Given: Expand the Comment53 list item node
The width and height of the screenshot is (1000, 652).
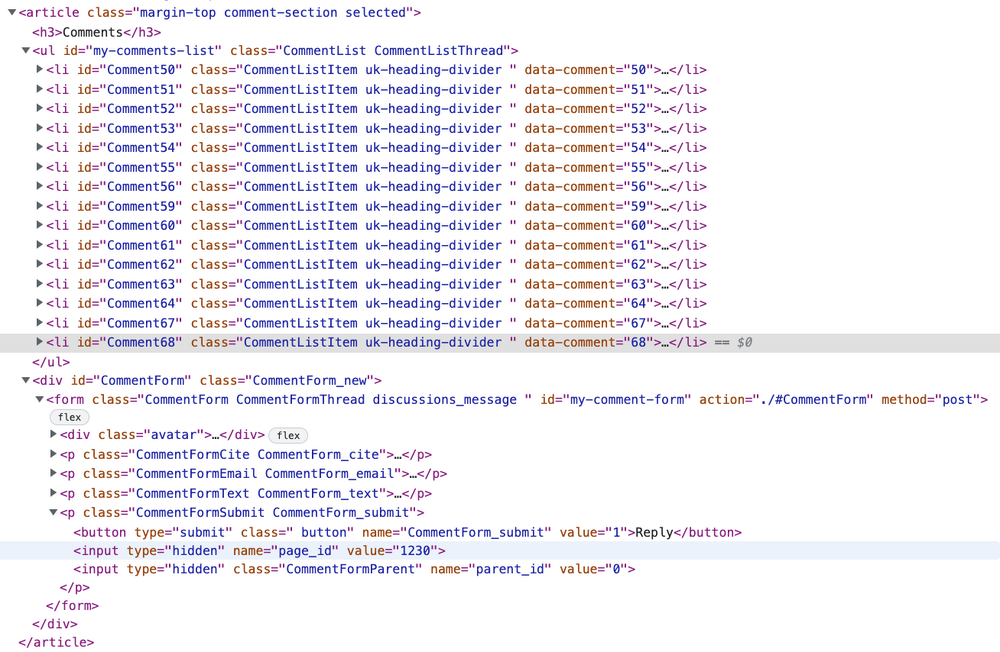Looking at the screenshot, I should coord(40,128).
